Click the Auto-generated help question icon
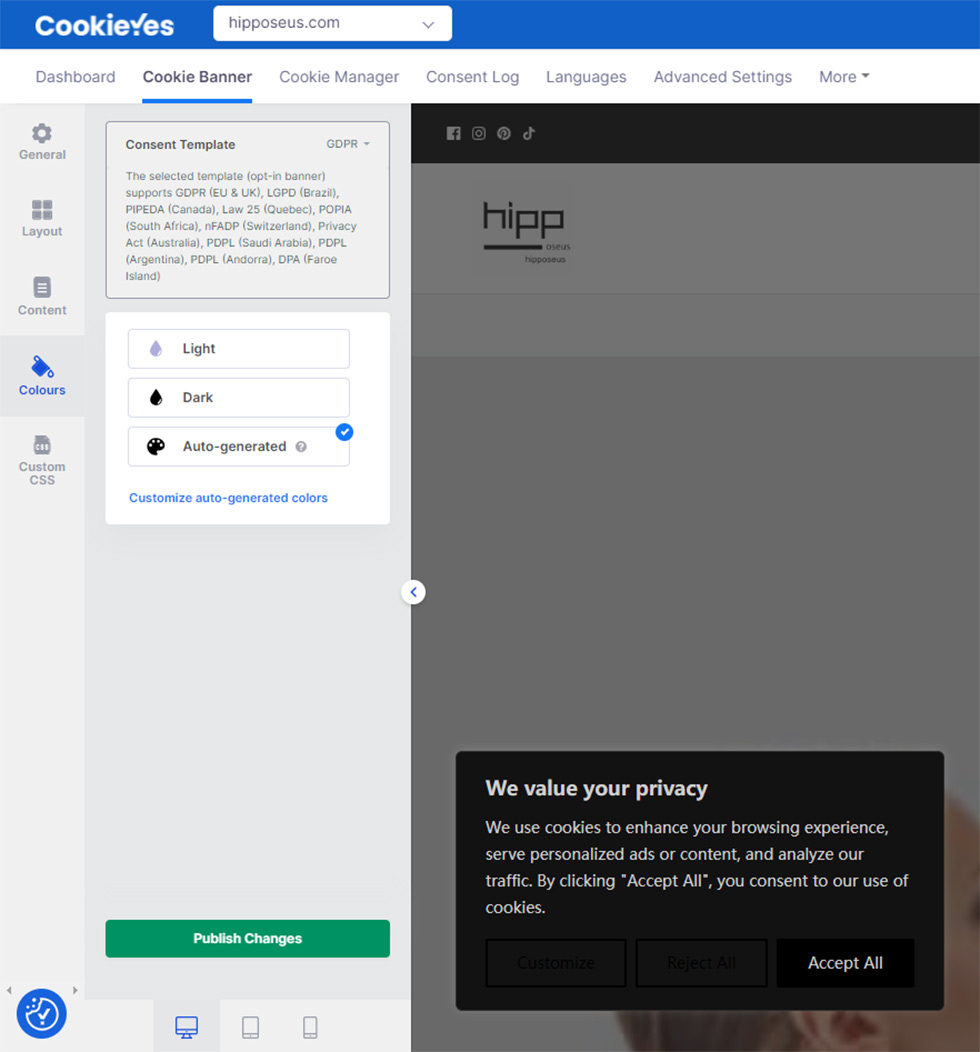Viewport: 980px width, 1052px height. tap(301, 447)
